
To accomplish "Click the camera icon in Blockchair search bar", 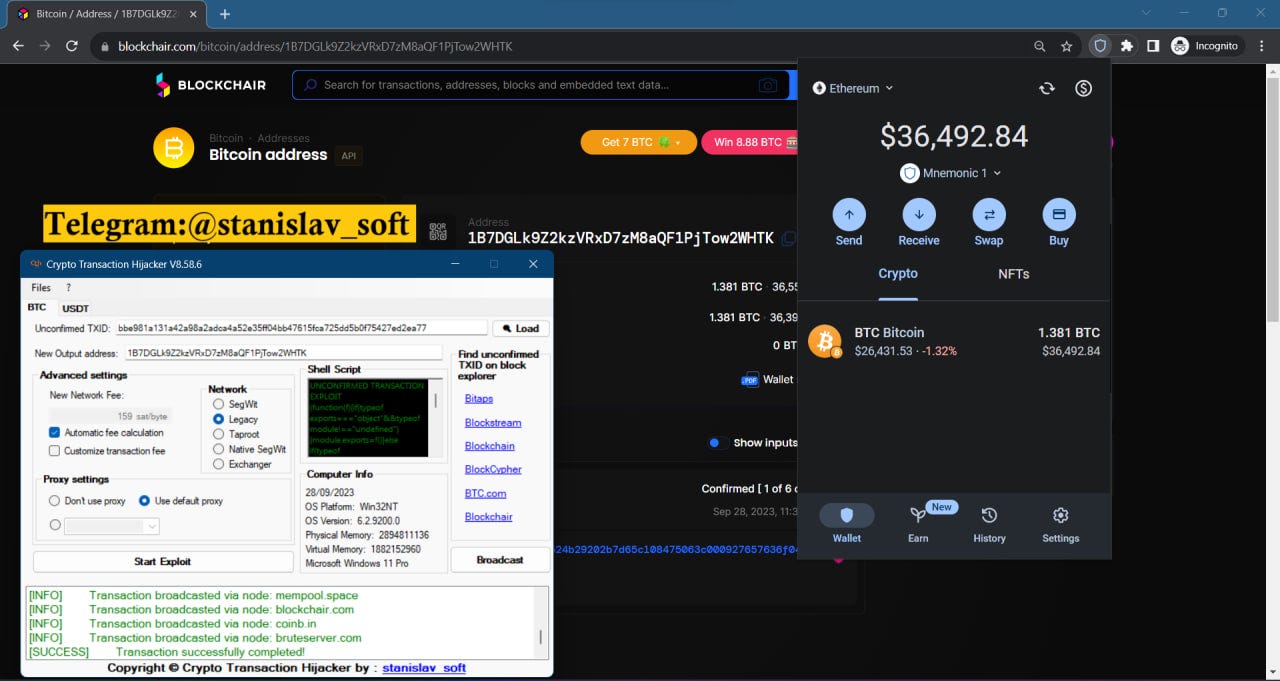I will pyautogui.click(x=768, y=85).
